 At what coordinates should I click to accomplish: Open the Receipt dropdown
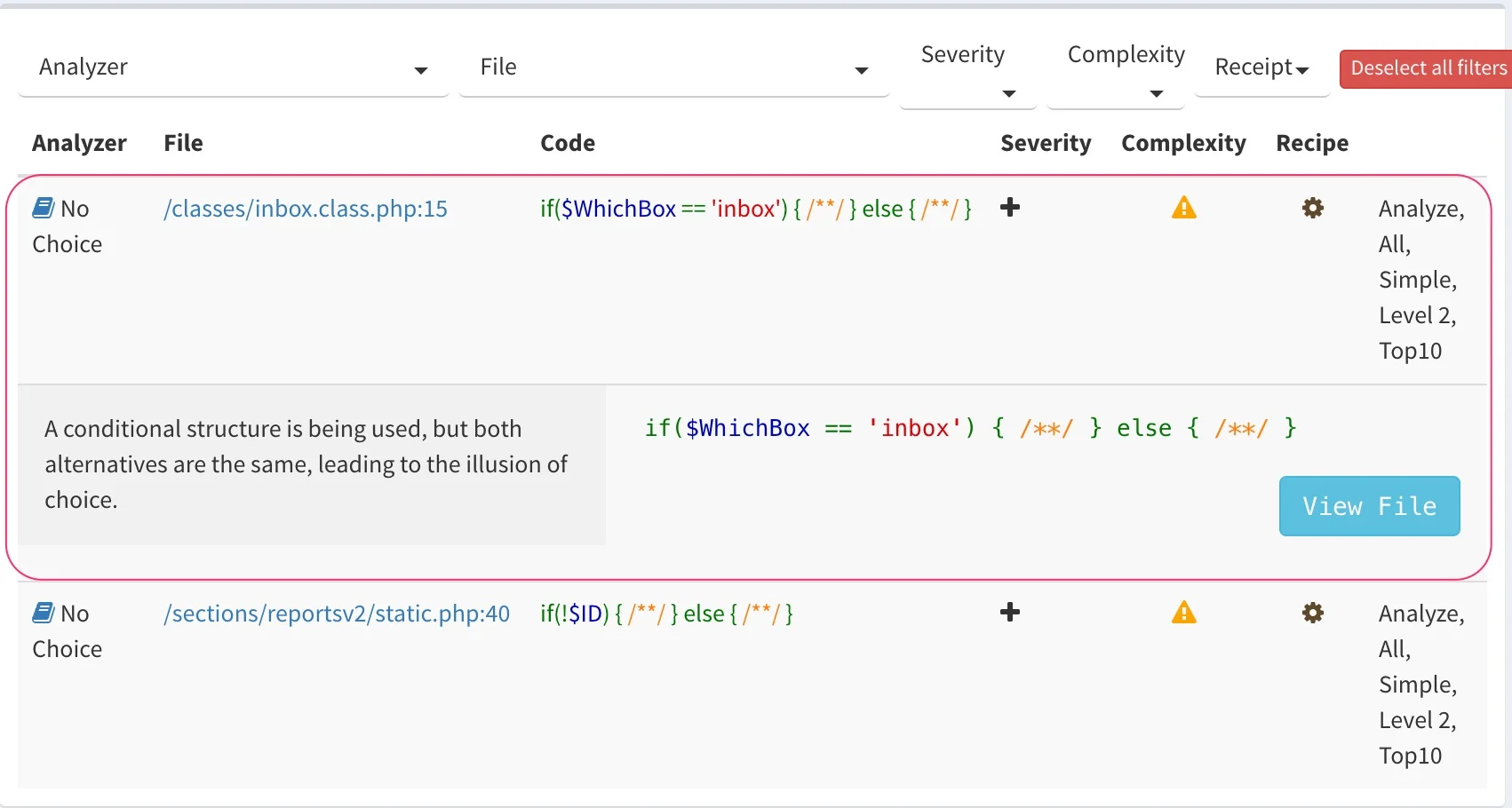[1261, 67]
